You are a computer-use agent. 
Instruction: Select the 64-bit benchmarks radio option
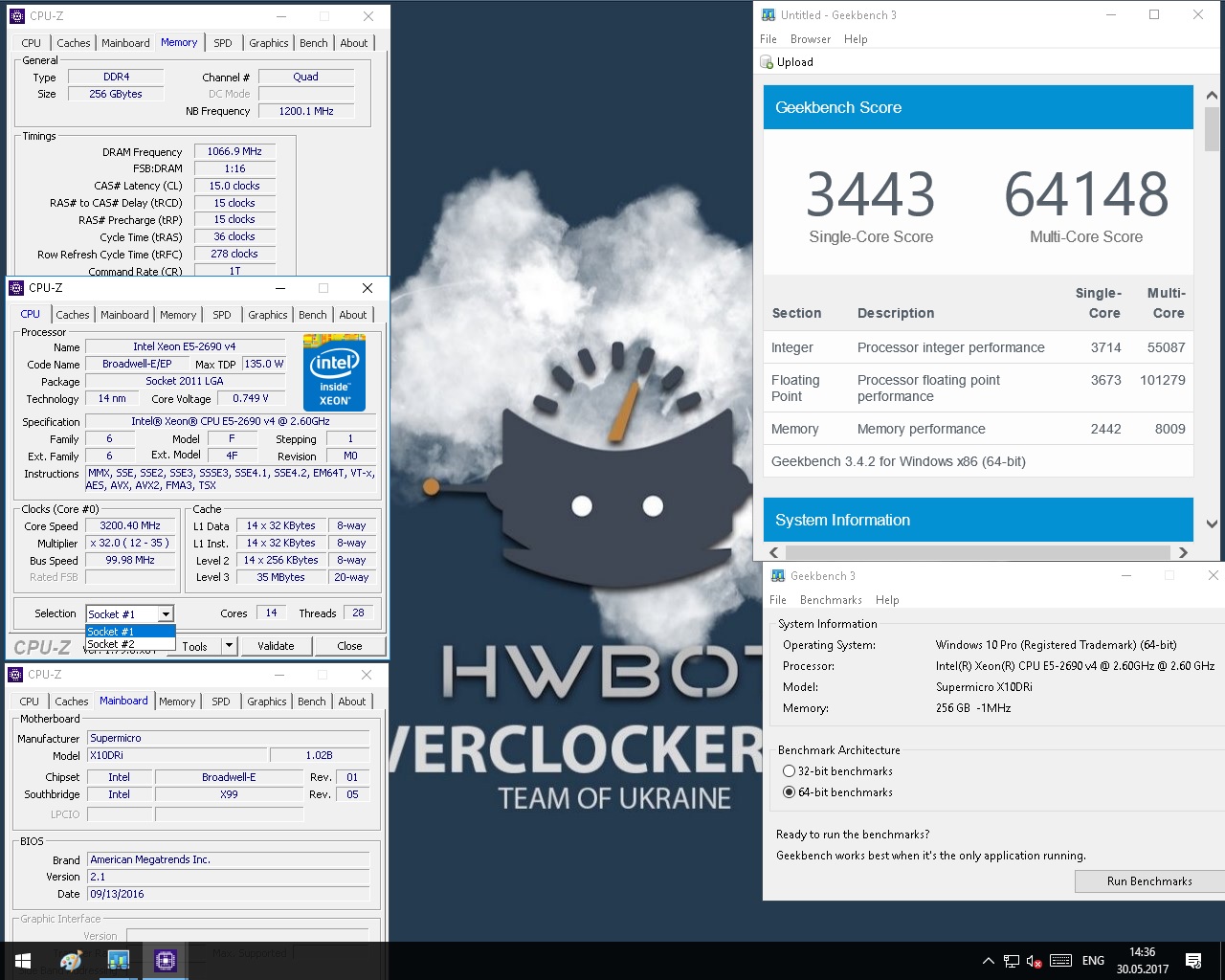click(790, 792)
